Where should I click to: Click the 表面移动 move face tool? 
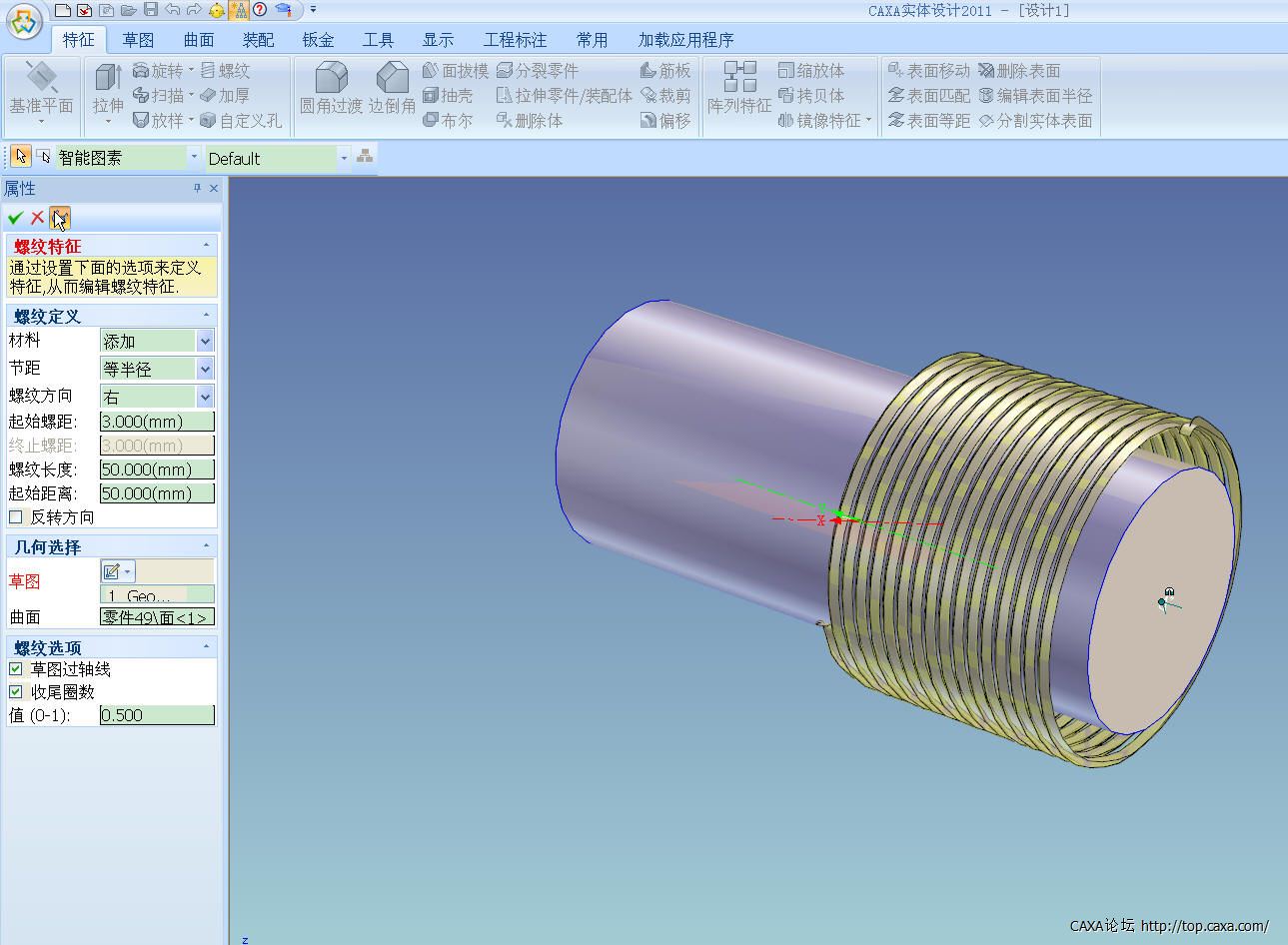pos(929,71)
